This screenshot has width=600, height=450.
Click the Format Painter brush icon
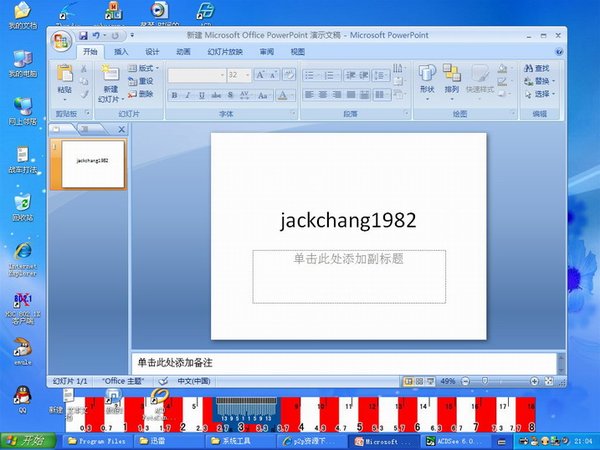coord(83,94)
